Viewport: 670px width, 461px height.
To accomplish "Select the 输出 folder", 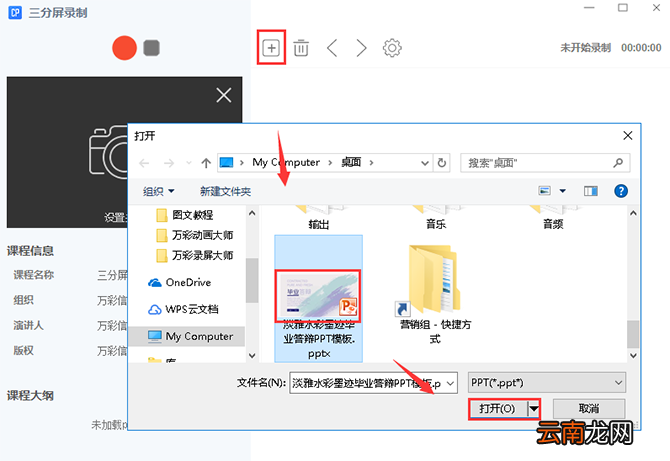I will click(319, 219).
